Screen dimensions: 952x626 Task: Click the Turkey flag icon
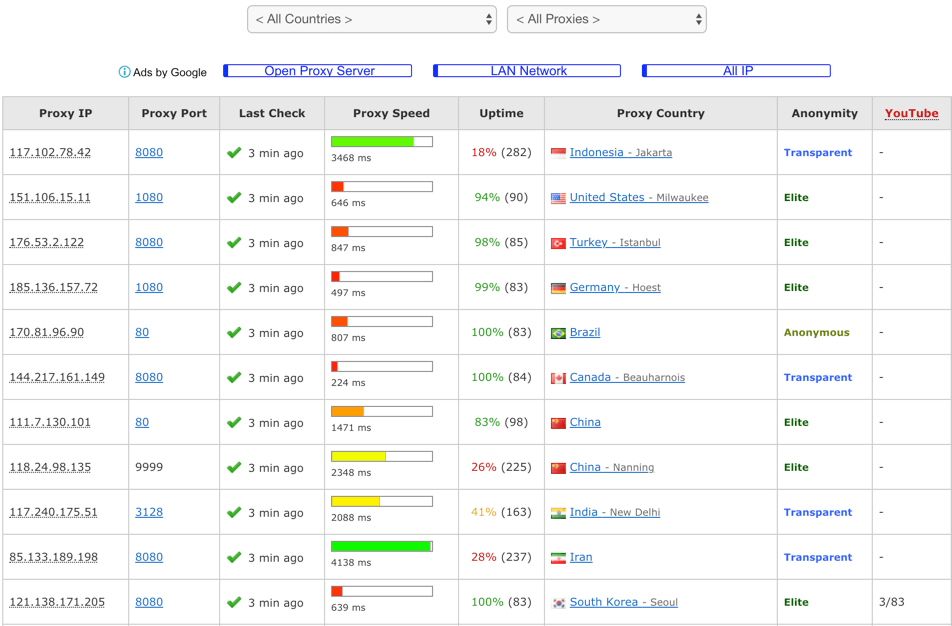coord(558,243)
